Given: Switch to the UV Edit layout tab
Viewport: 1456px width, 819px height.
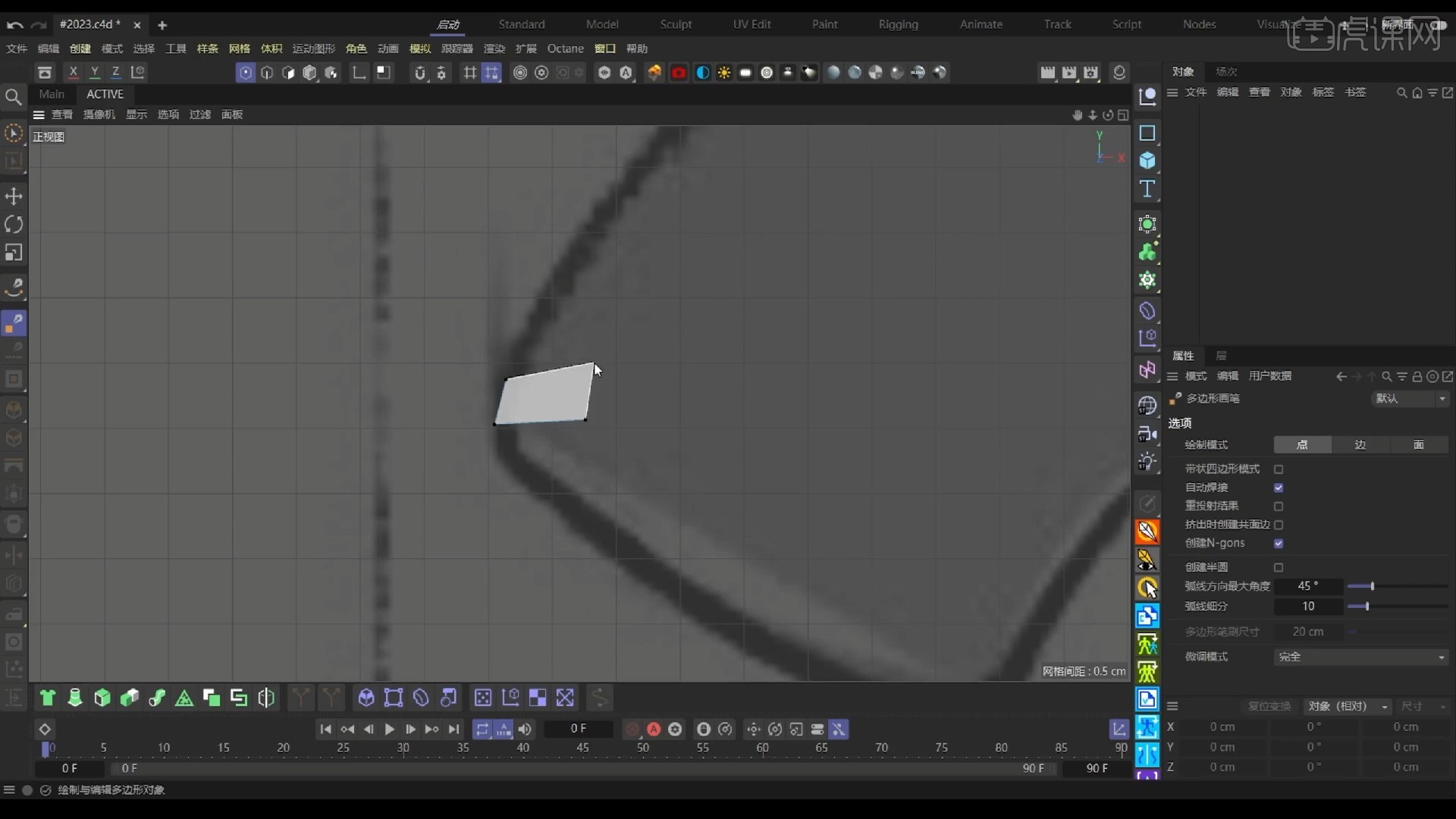Looking at the screenshot, I should click(752, 24).
